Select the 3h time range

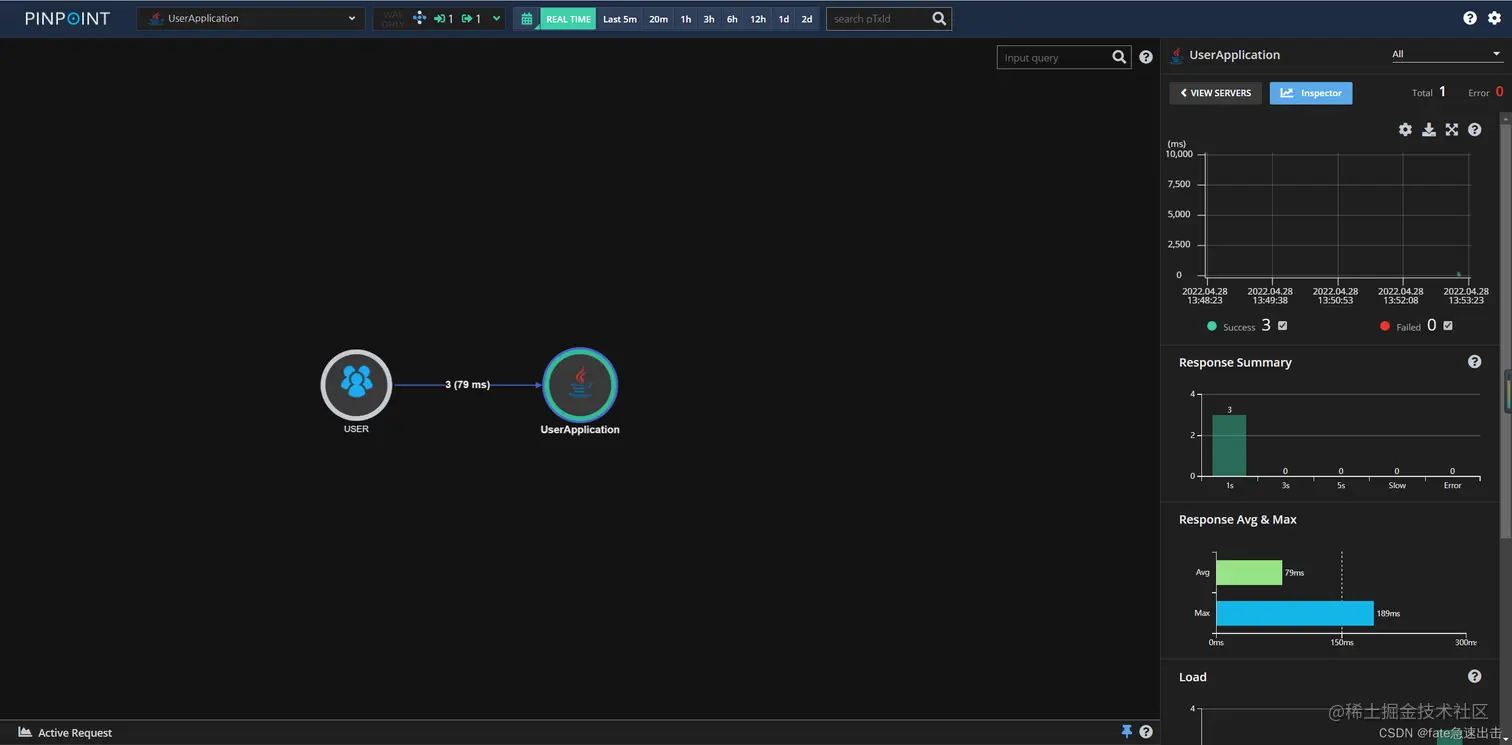(x=709, y=19)
